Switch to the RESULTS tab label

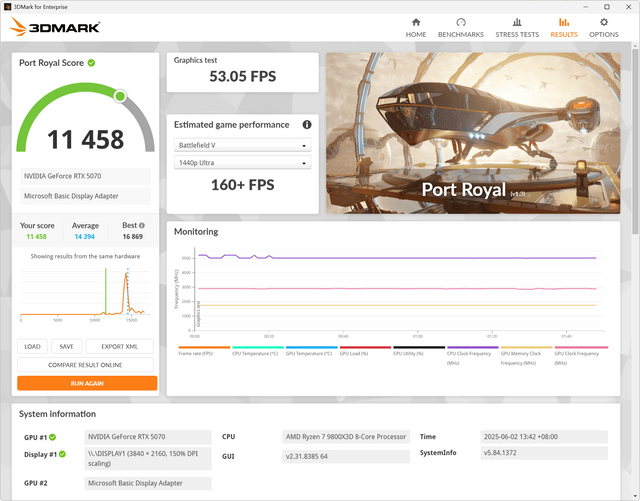pyautogui.click(x=564, y=35)
